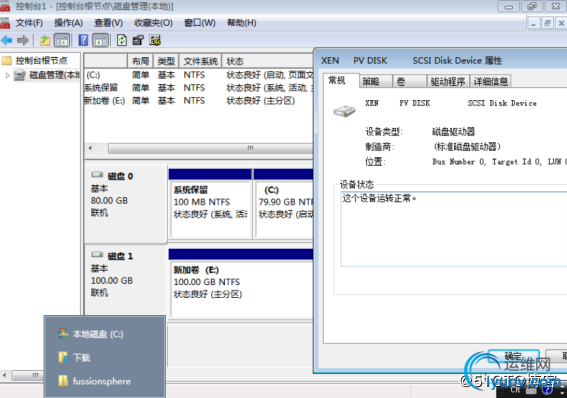Select the 系统保留 volume row in list

[x=199, y=87]
